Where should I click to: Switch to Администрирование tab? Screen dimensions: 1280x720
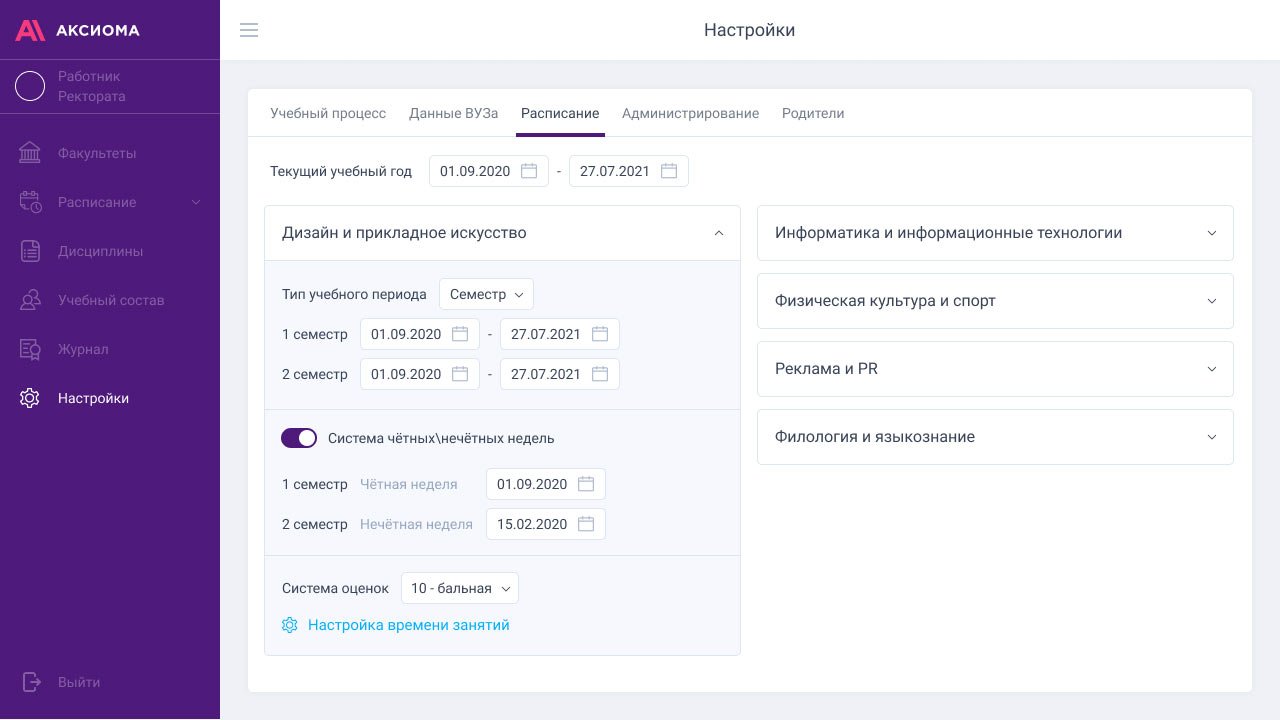click(x=690, y=113)
